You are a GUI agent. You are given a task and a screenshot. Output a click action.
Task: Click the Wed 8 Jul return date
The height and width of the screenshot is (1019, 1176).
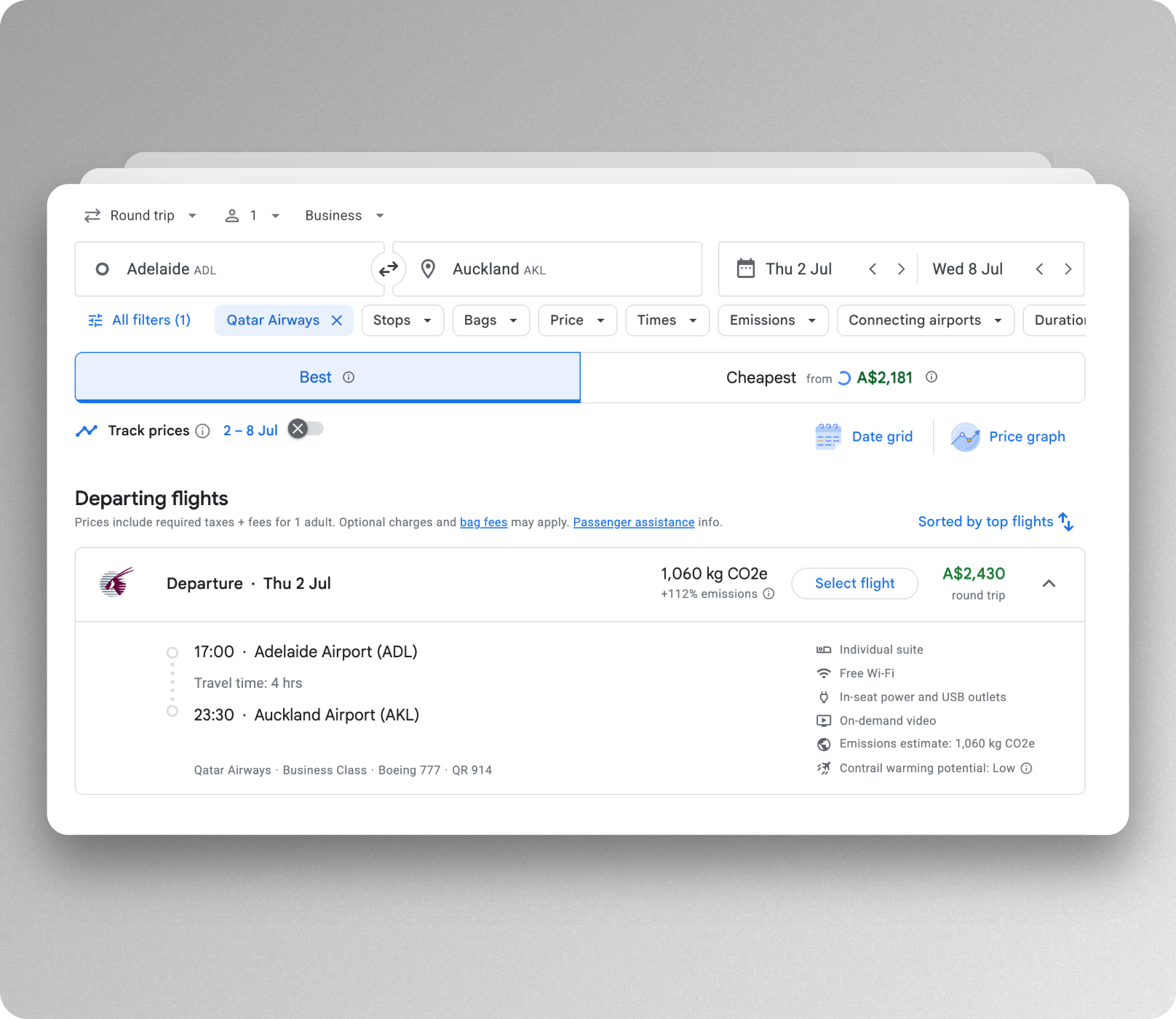(968, 269)
